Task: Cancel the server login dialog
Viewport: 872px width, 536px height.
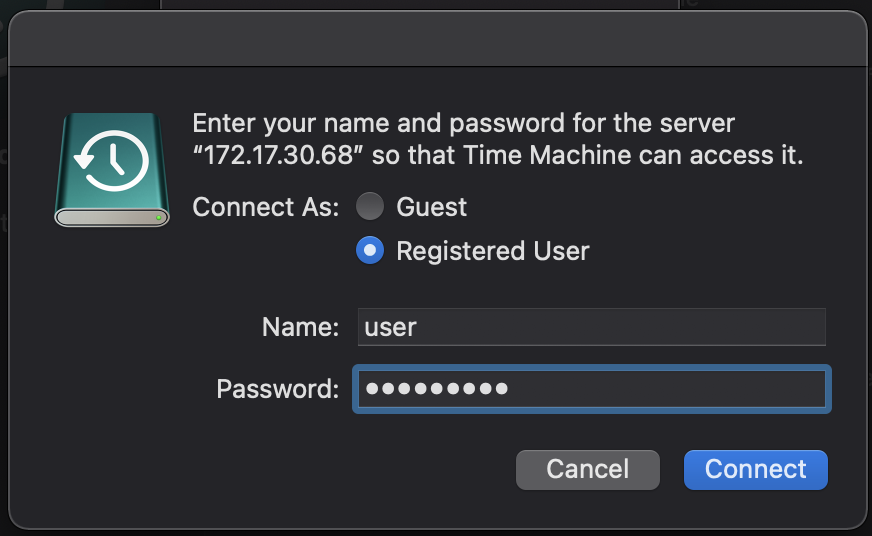Action: [588, 470]
